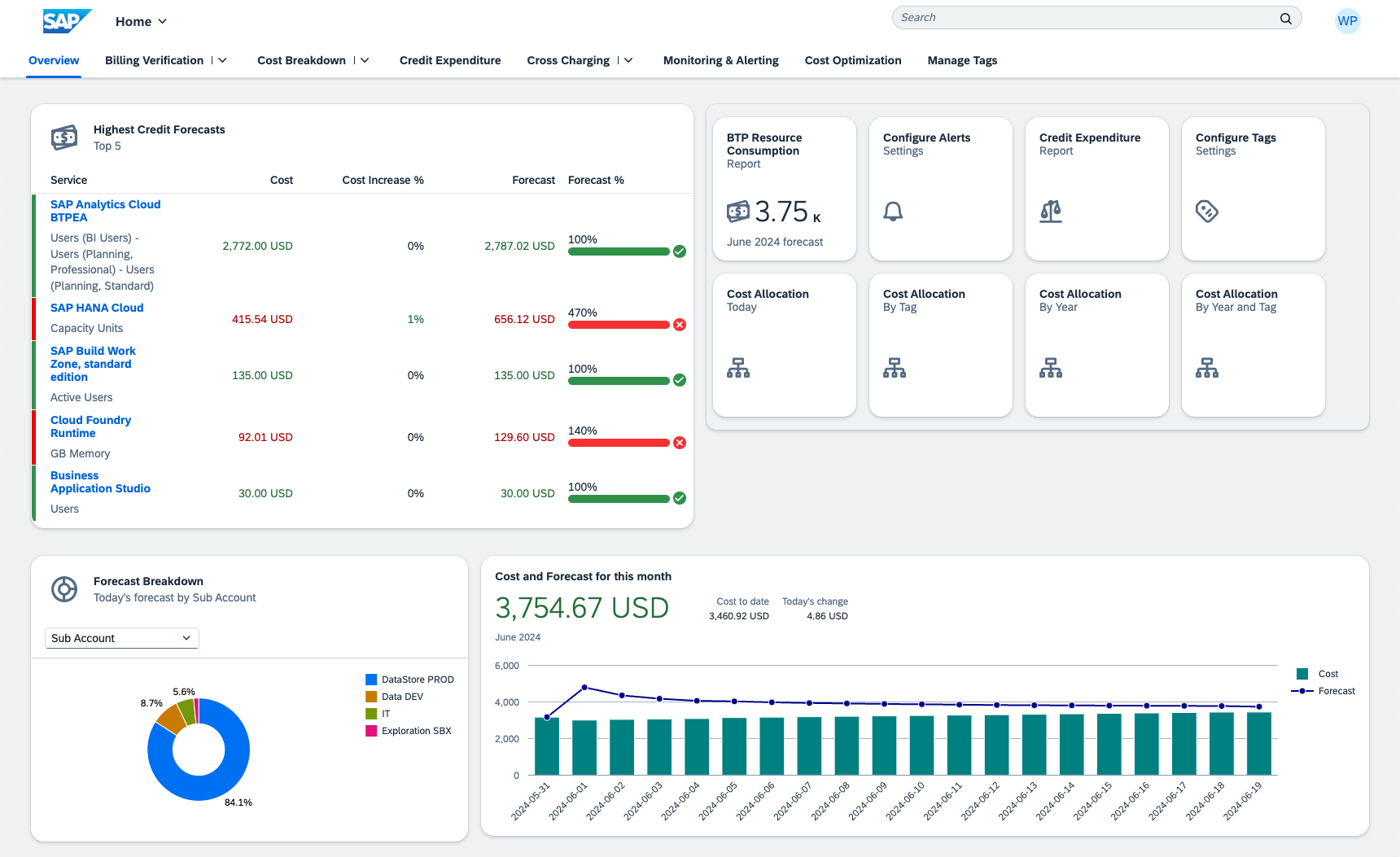1400x857 pixels.
Task: Click hierarchy icon on Cost Allocation Today
Action: coord(738,368)
